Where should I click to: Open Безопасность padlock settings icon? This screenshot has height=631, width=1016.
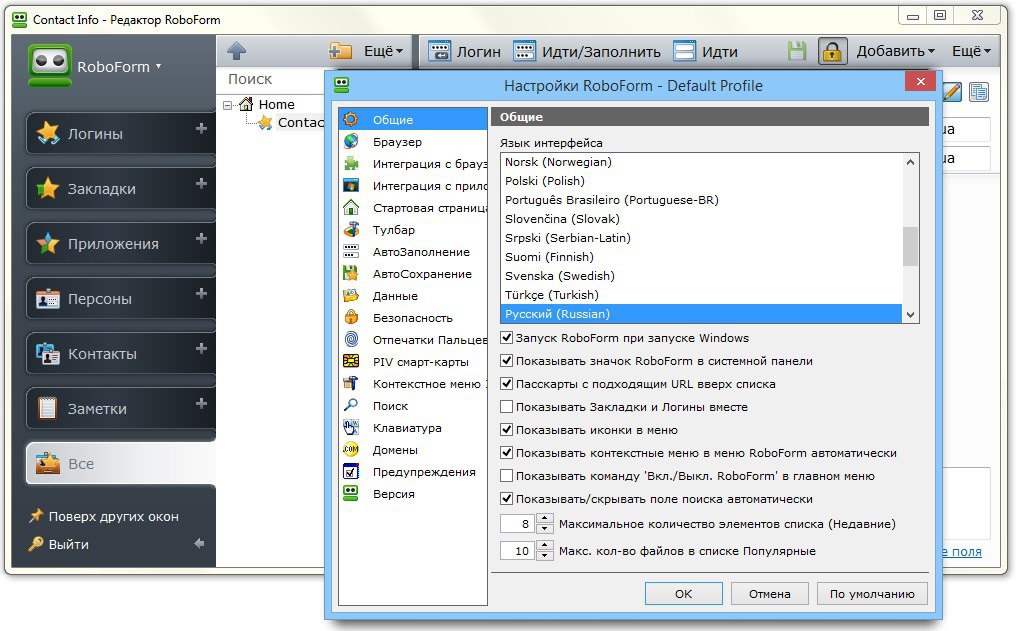[351, 317]
